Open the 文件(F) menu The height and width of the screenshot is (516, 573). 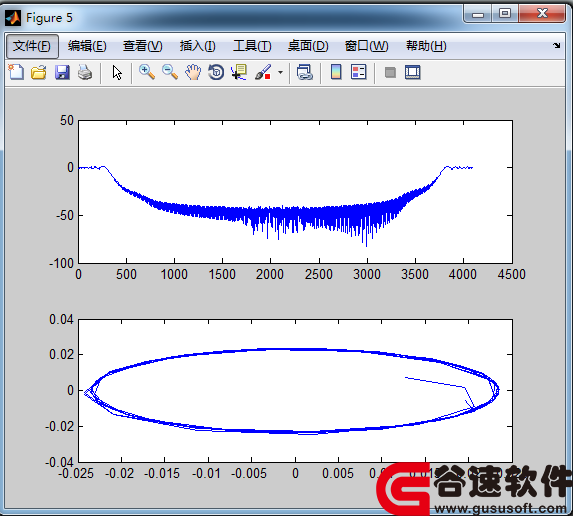[x=32, y=46]
